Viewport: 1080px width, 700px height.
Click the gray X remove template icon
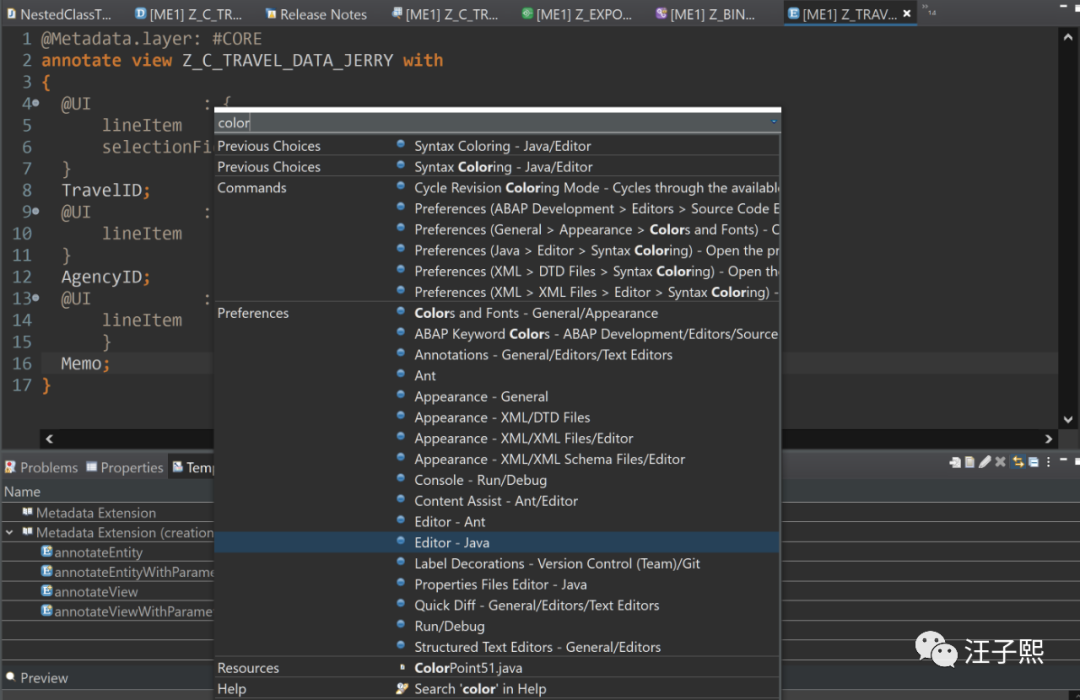pyautogui.click(x=1001, y=462)
